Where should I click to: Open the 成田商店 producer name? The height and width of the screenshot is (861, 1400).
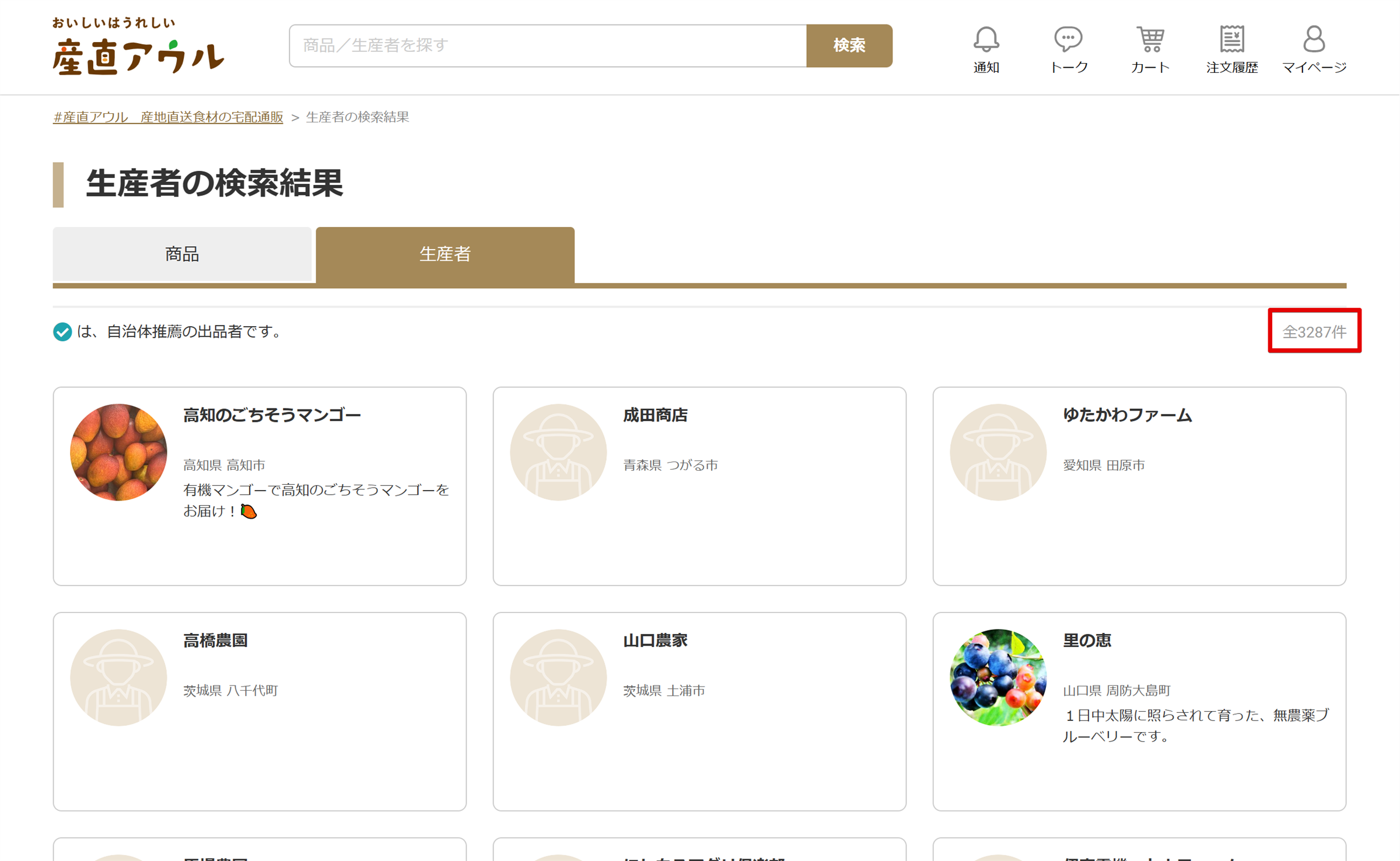pos(655,415)
